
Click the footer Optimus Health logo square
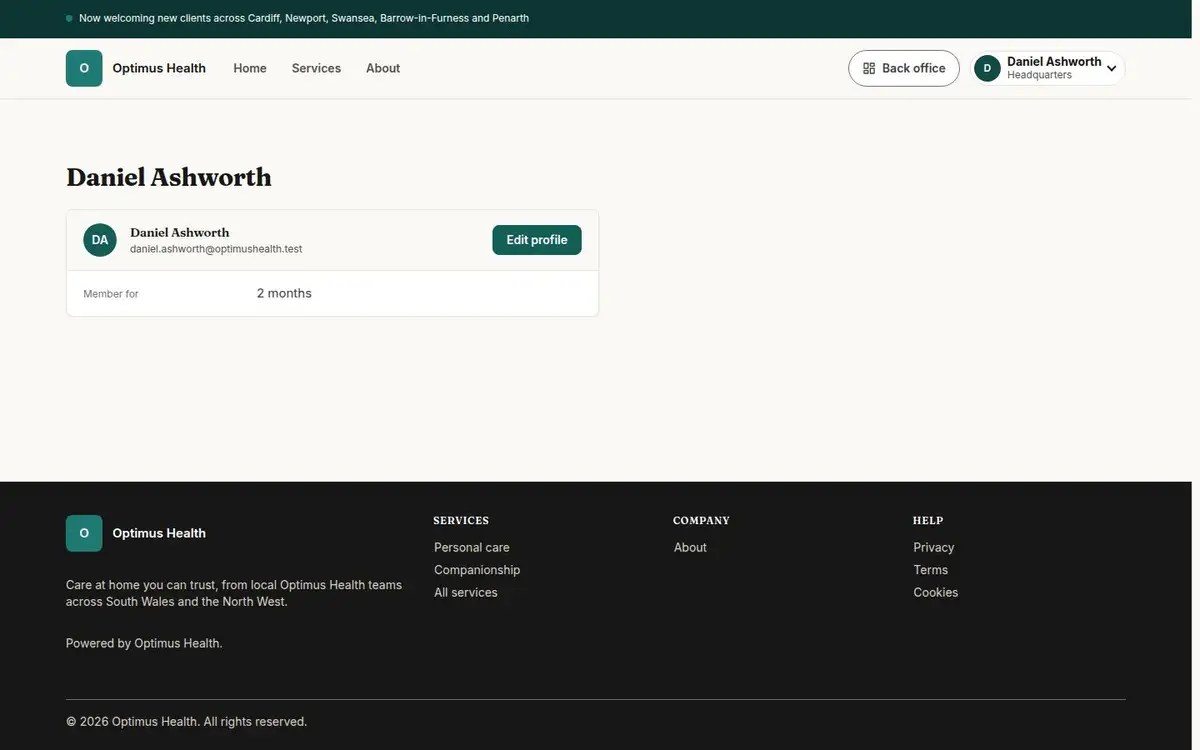pos(84,533)
